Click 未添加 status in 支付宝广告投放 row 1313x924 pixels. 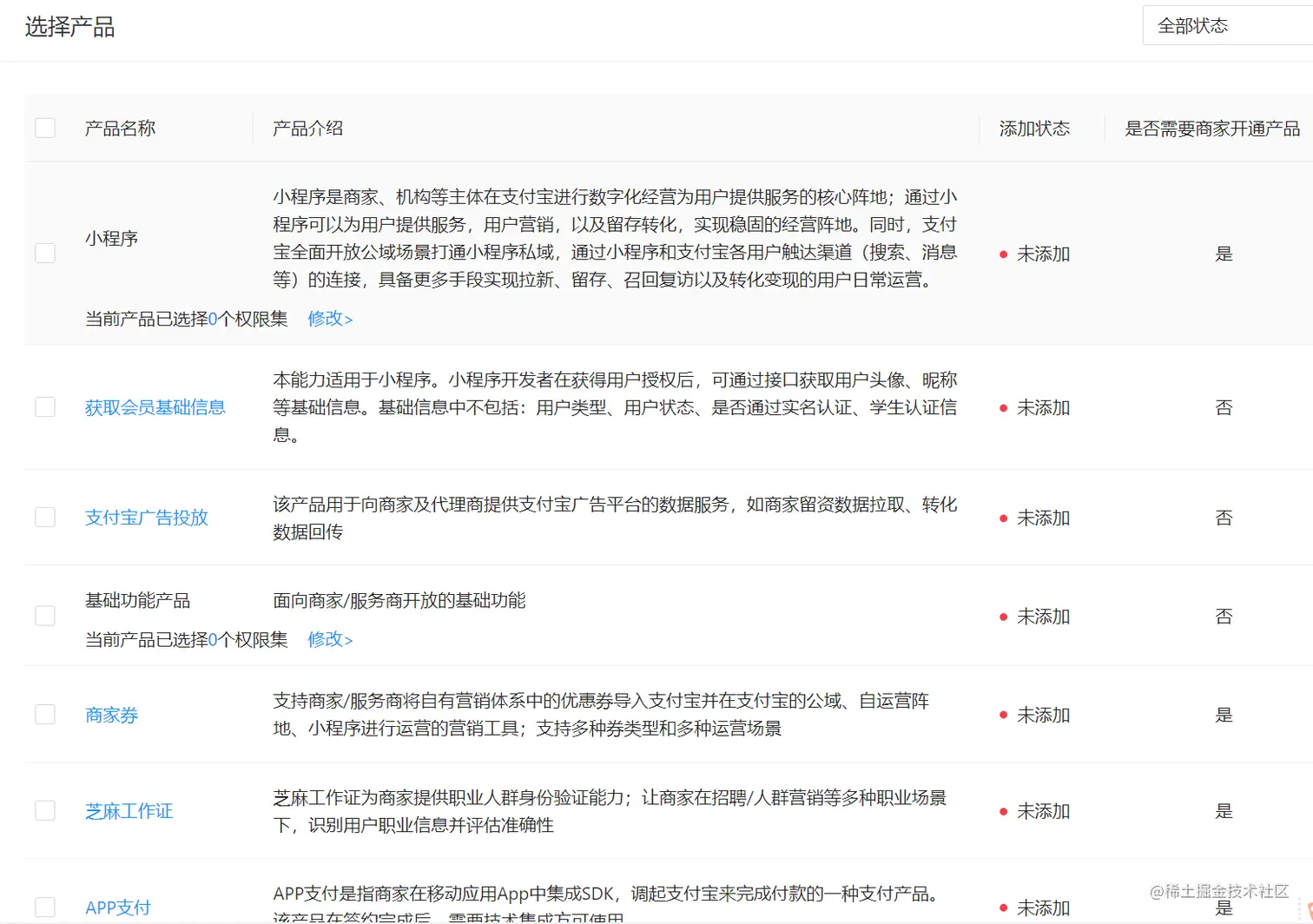point(1035,518)
